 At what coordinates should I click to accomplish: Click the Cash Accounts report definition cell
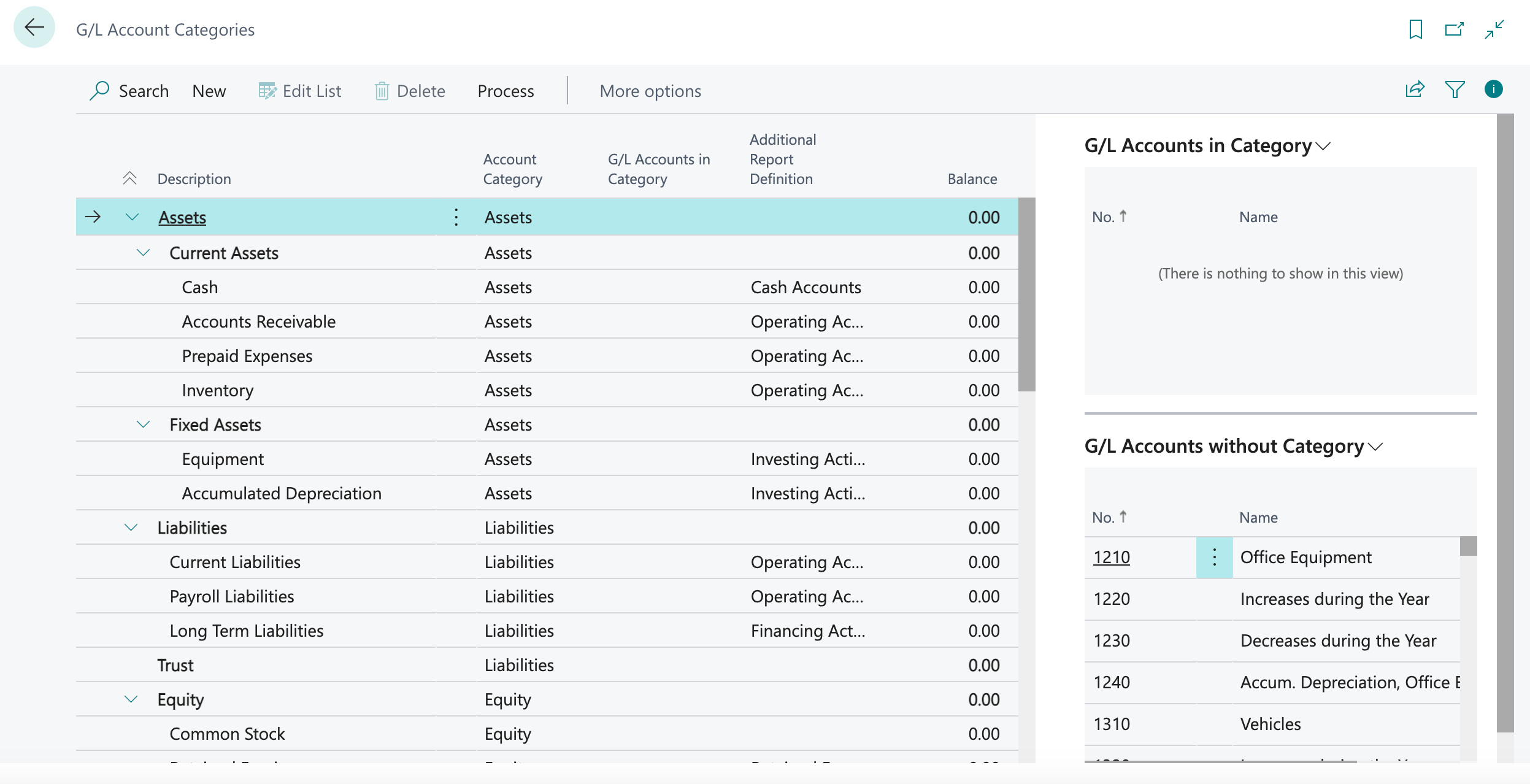[x=806, y=288]
